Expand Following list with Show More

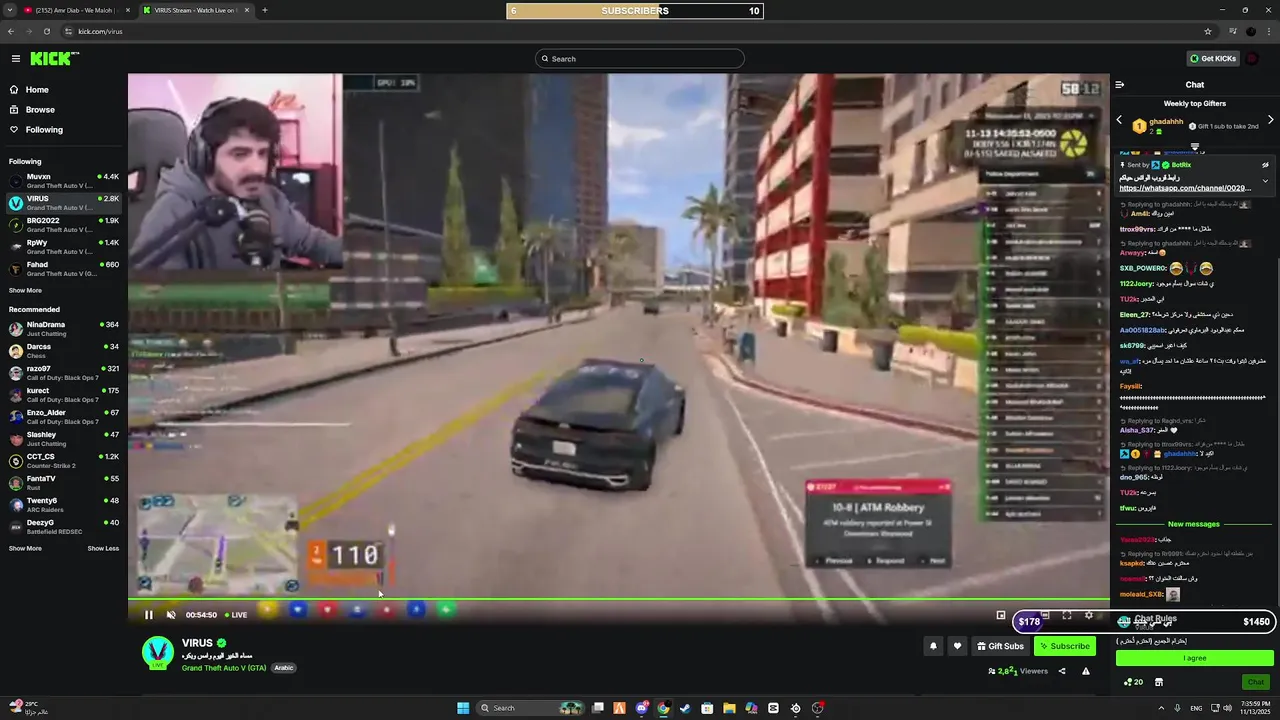[x=25, y=291]
